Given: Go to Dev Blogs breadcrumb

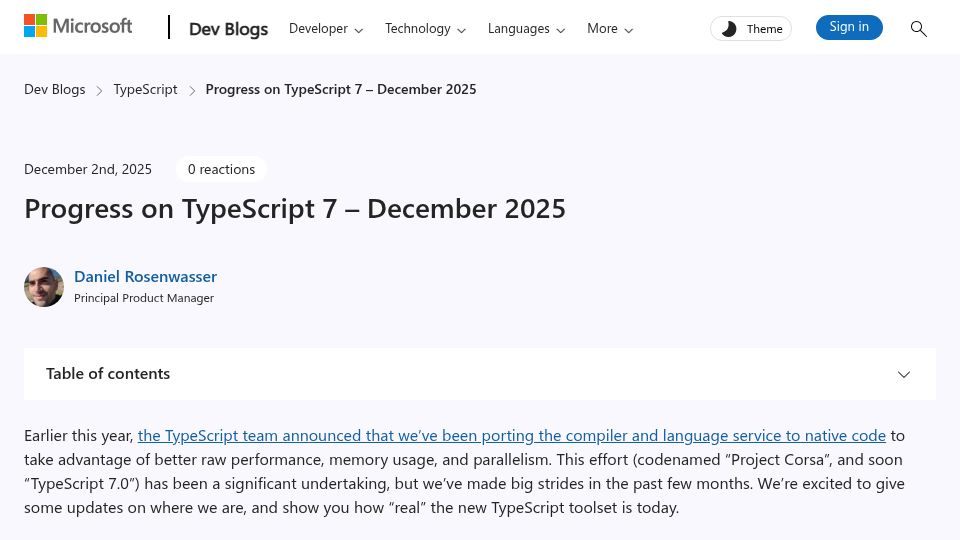Looking at the screenshot, I should point(54,89).
